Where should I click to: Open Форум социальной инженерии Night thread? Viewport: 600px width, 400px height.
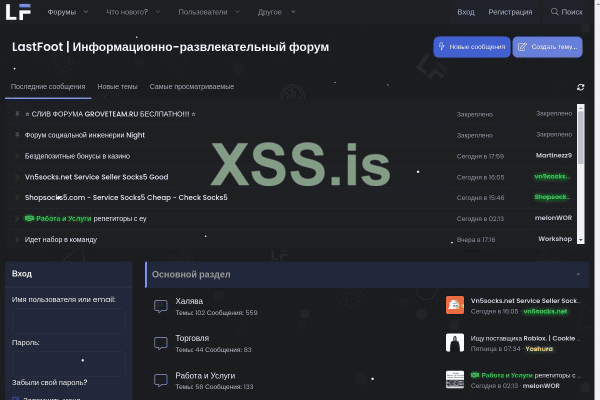click(85, 135)
